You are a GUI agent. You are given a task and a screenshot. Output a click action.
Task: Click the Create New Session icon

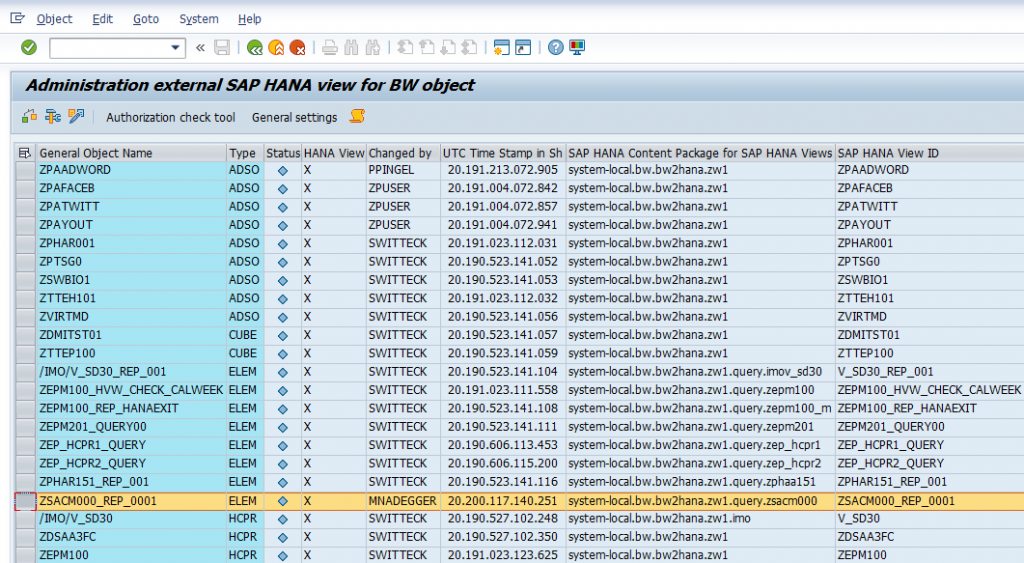(x=502, y=48)
